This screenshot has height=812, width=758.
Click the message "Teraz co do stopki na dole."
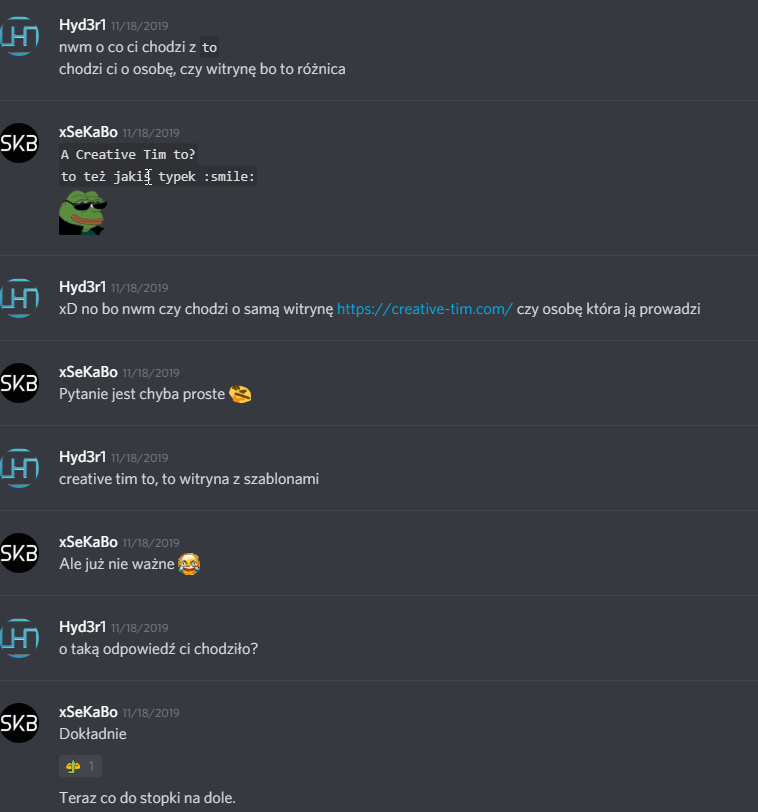tap(147, 798)
